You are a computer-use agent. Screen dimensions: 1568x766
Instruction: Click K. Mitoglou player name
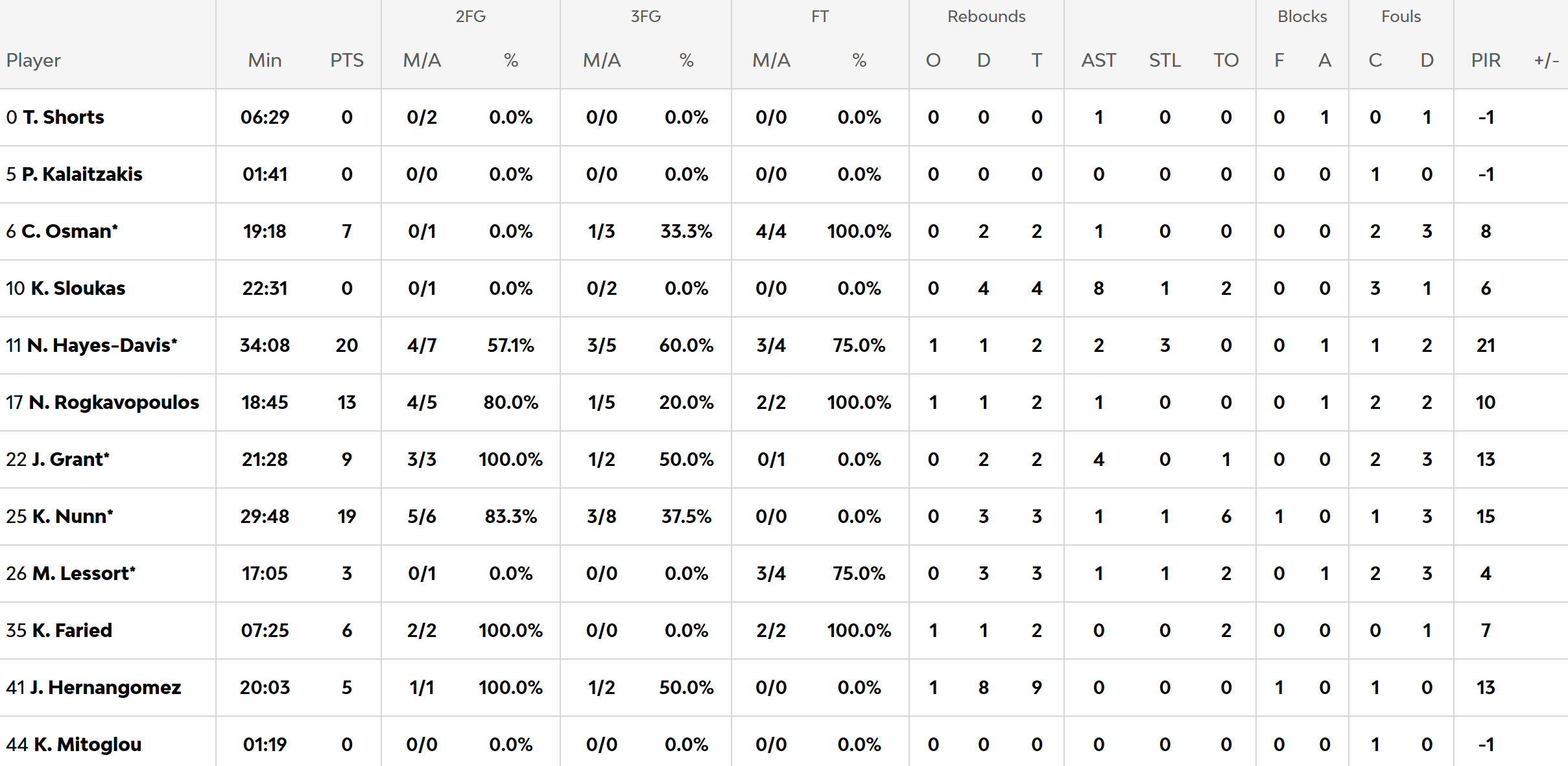pyautogui.click(x=87, y=745)
